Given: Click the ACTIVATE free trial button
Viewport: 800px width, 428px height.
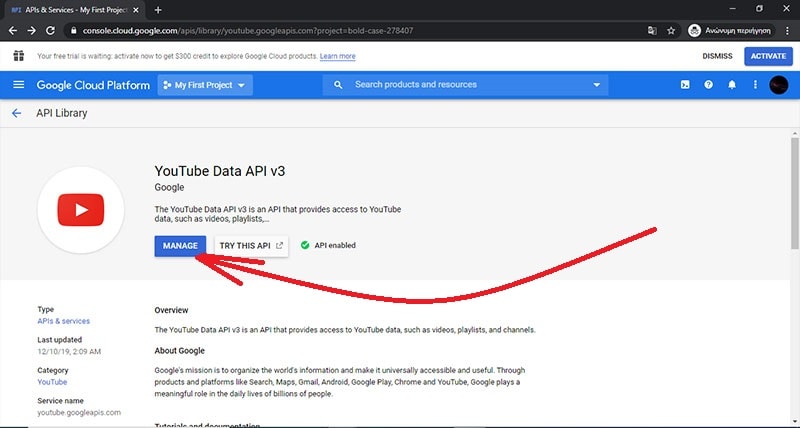Looking at the screenshot, I should click(x=769, y=56).
